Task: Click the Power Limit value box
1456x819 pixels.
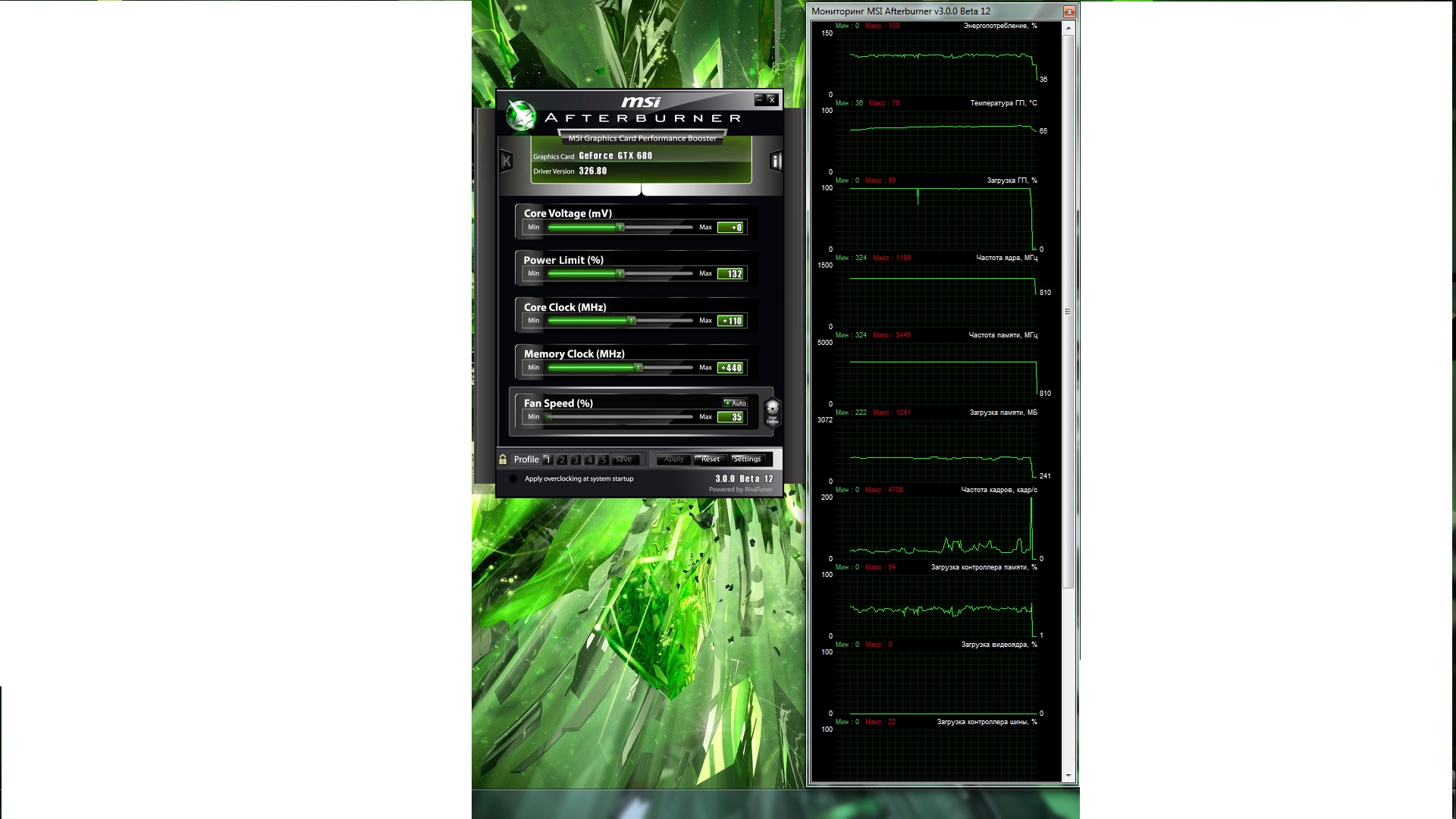Action: [x=731, y=274]
